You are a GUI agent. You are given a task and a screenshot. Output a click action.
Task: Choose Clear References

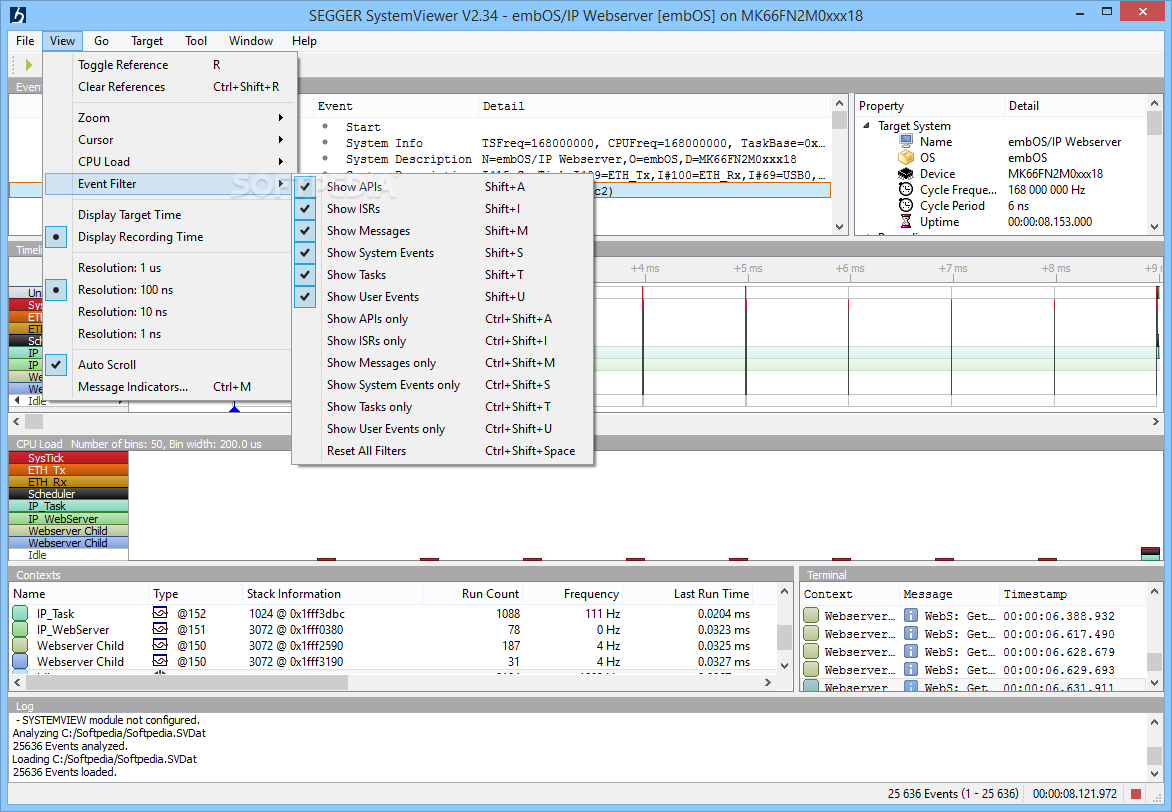pos(168,87)
